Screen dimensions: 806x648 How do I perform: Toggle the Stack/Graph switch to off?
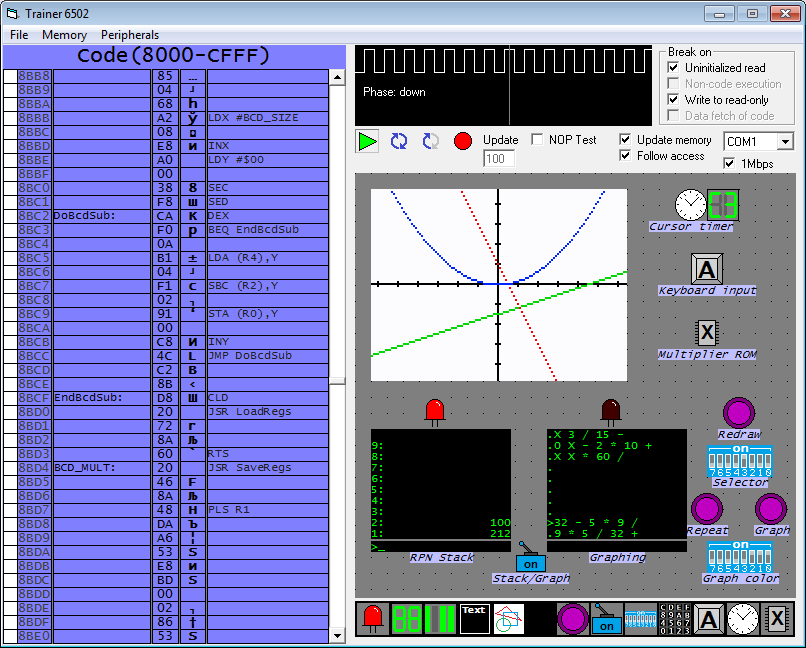(530, 563)
